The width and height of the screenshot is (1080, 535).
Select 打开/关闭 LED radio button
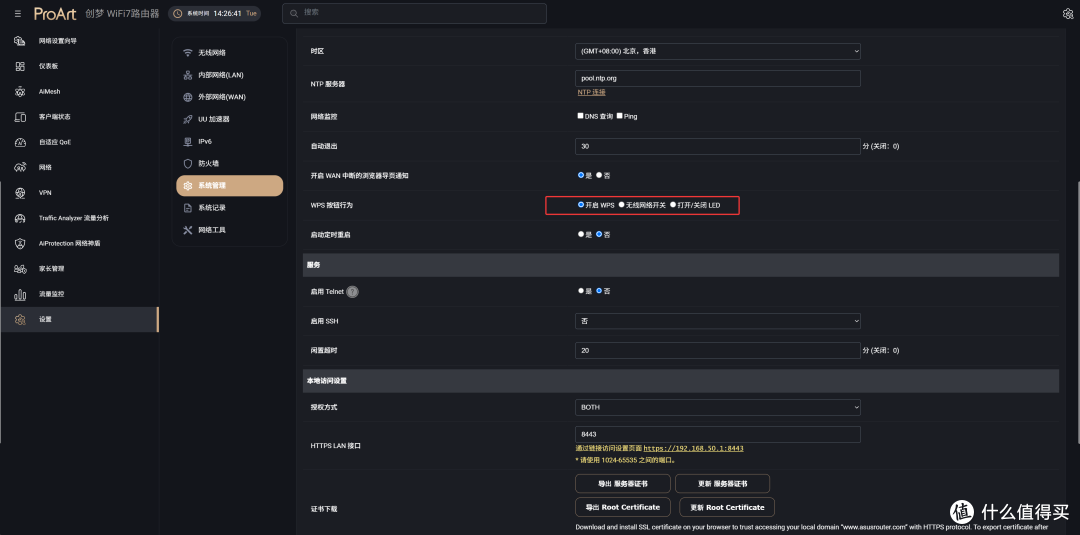pos(673,204)
